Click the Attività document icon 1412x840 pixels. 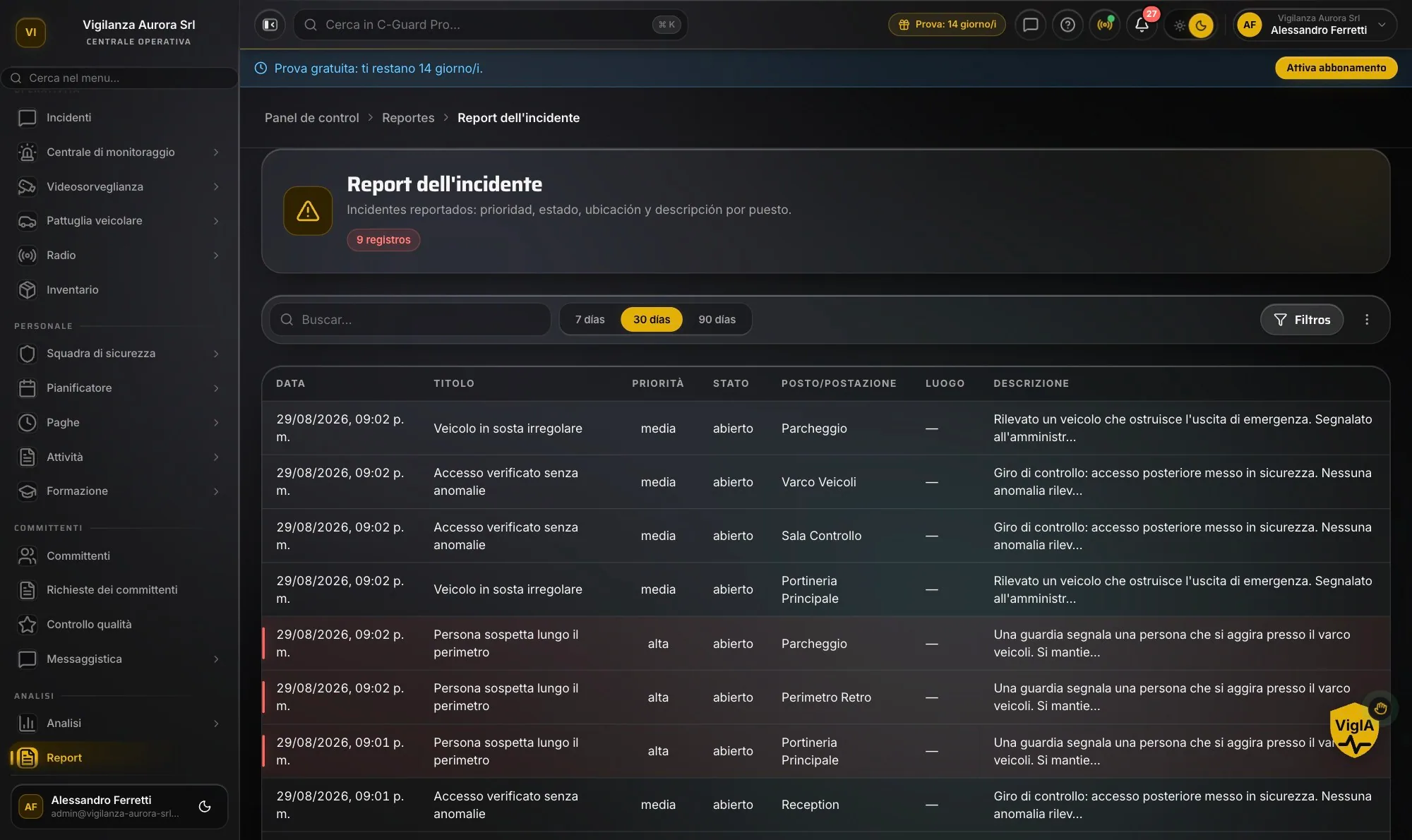click(x=27, y=457)
